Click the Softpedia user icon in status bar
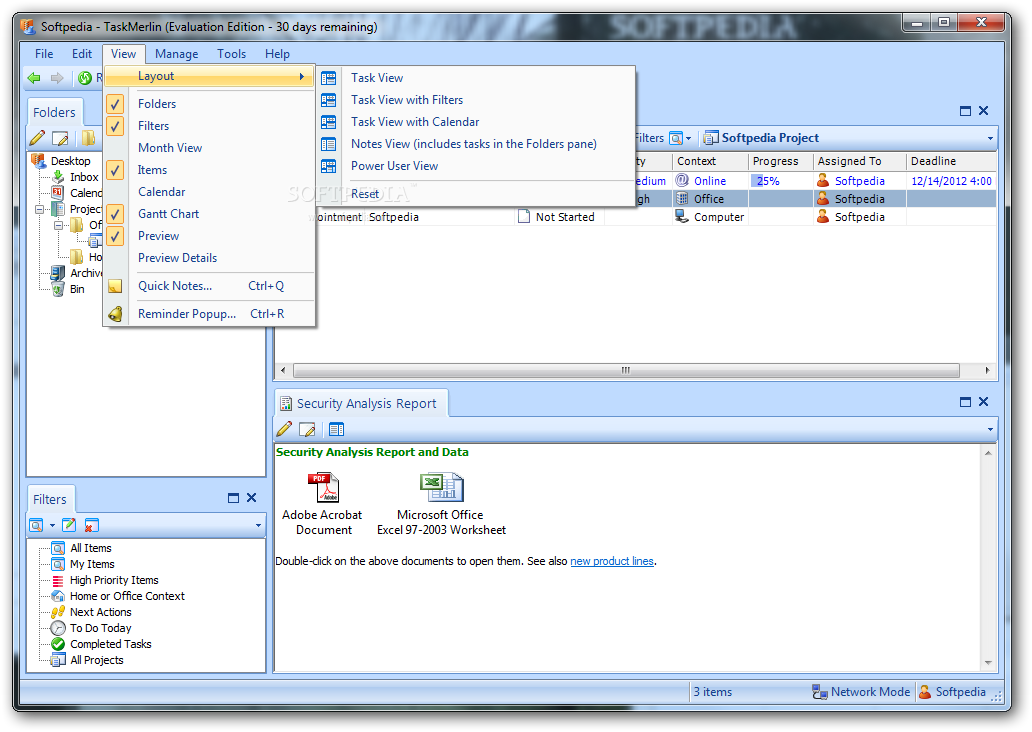Viewport: 1032px width, 732px height. click(x=925, y=692)
